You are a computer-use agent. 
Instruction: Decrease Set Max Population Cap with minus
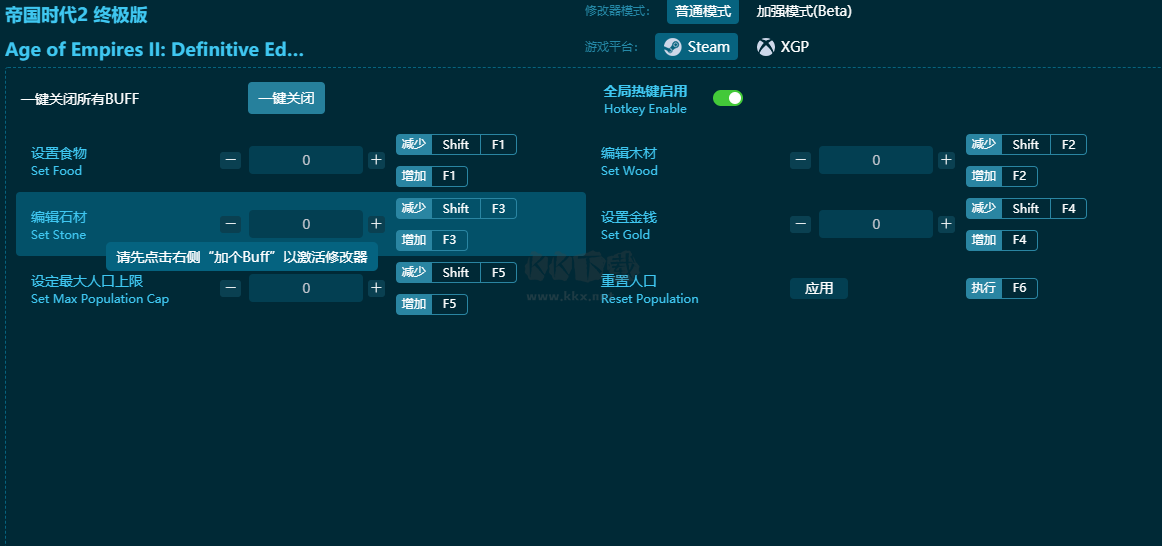[230, 288]
